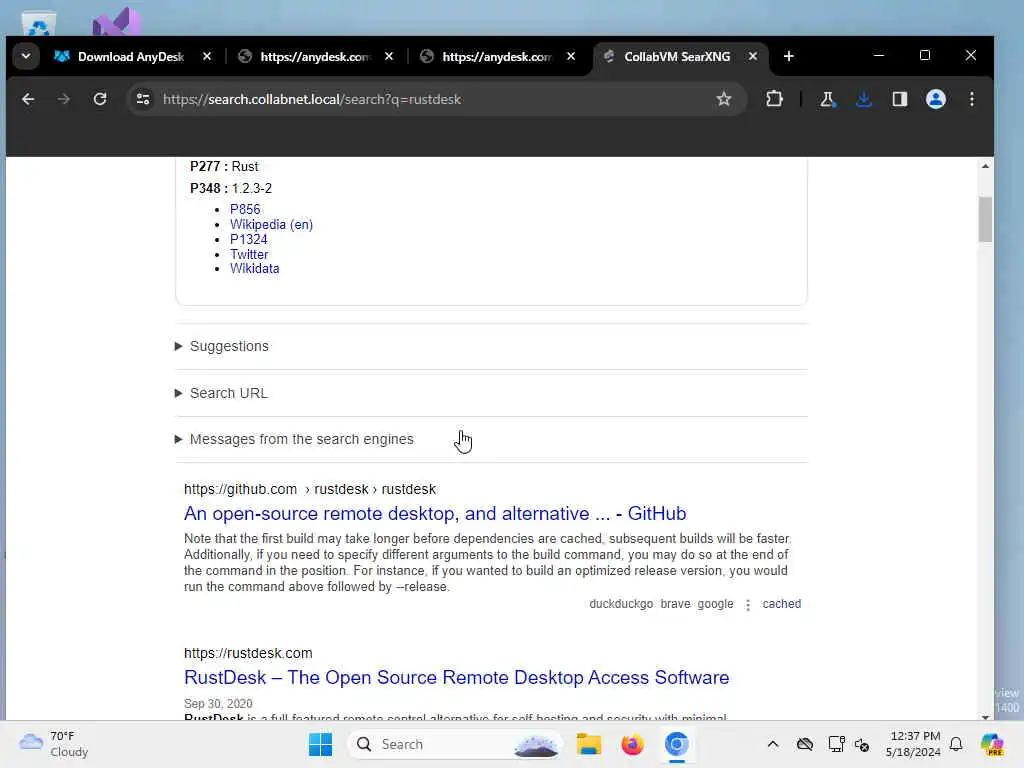Click the scrollbar down arrow
Screen dimensions: 1024x768
tap(985, 716)
